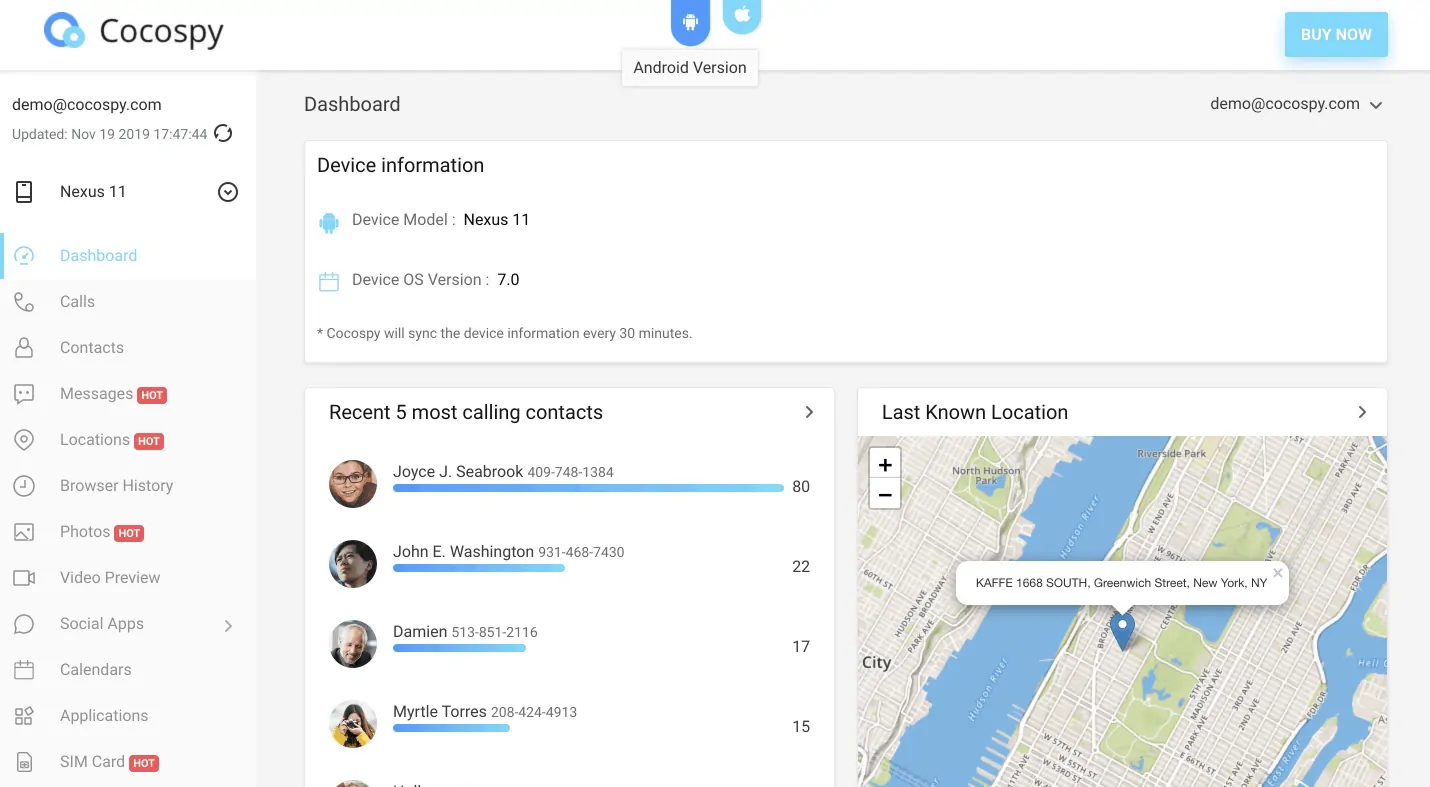The width and height of the screenshot is (1430, 787).
Task: Open the demo@cocospy.com account dropdown
Action: 1295,104
